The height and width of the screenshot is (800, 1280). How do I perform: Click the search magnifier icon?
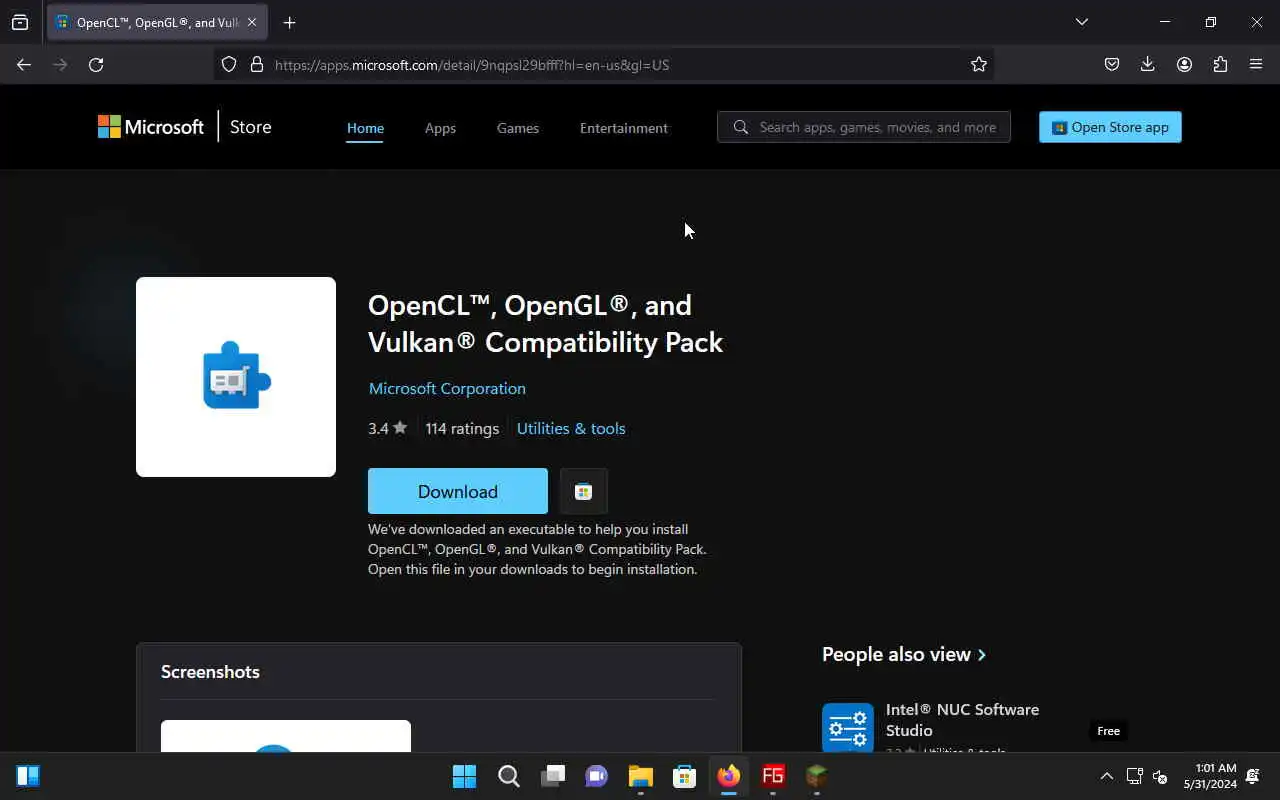[x=741, y=127]
